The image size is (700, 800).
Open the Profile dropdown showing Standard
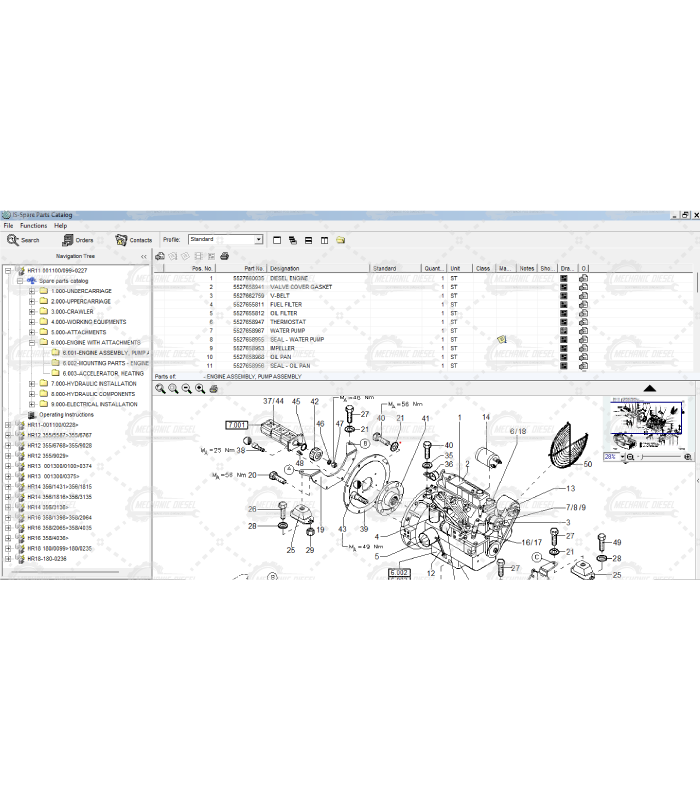point(258,240)
